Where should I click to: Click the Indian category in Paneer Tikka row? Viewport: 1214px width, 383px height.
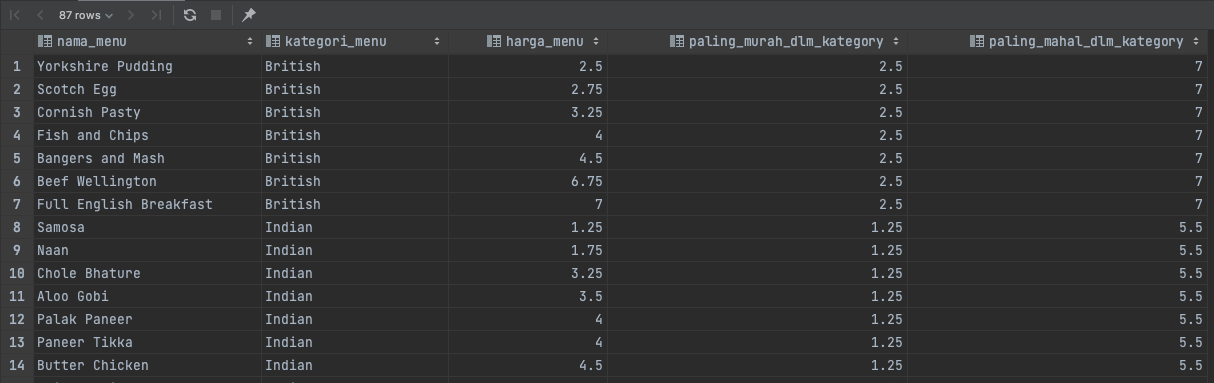(x=354, y=342)
